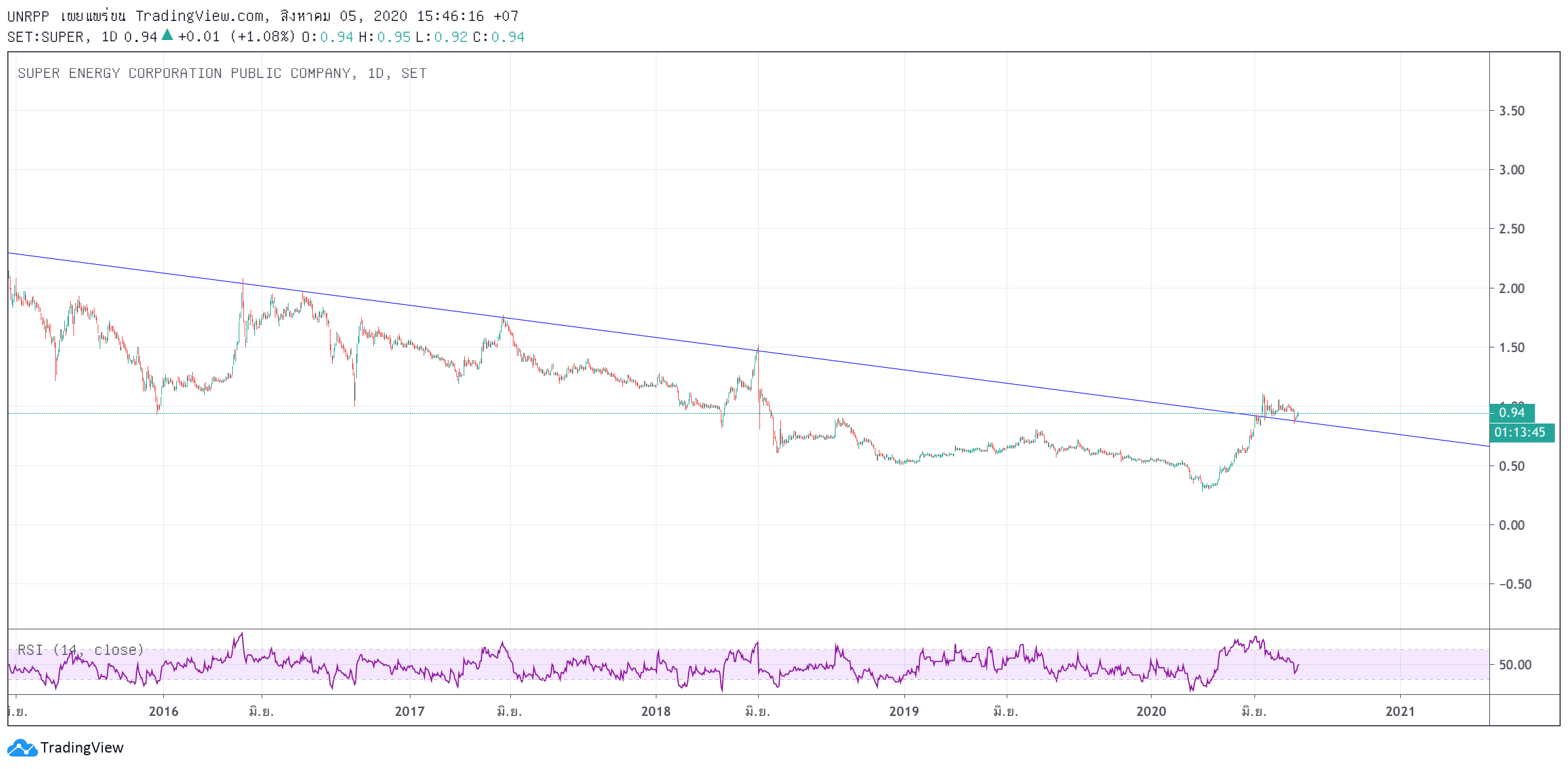Click the green 0.94 current price label
The height and width of the screenshot is (769, 1568).
click(x=1512, y=412)
